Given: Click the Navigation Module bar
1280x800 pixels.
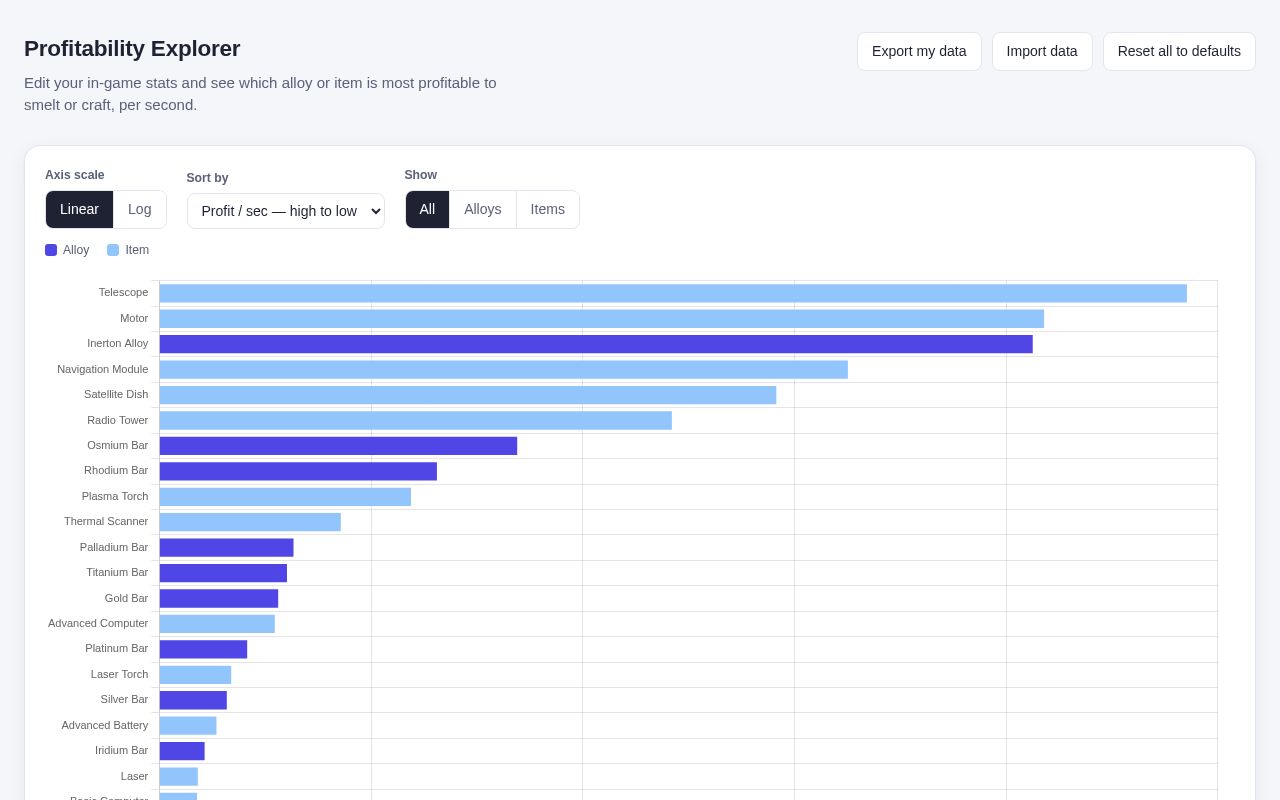Looking at the screenshot, I should pyautogui.click(x=504, y=370).
